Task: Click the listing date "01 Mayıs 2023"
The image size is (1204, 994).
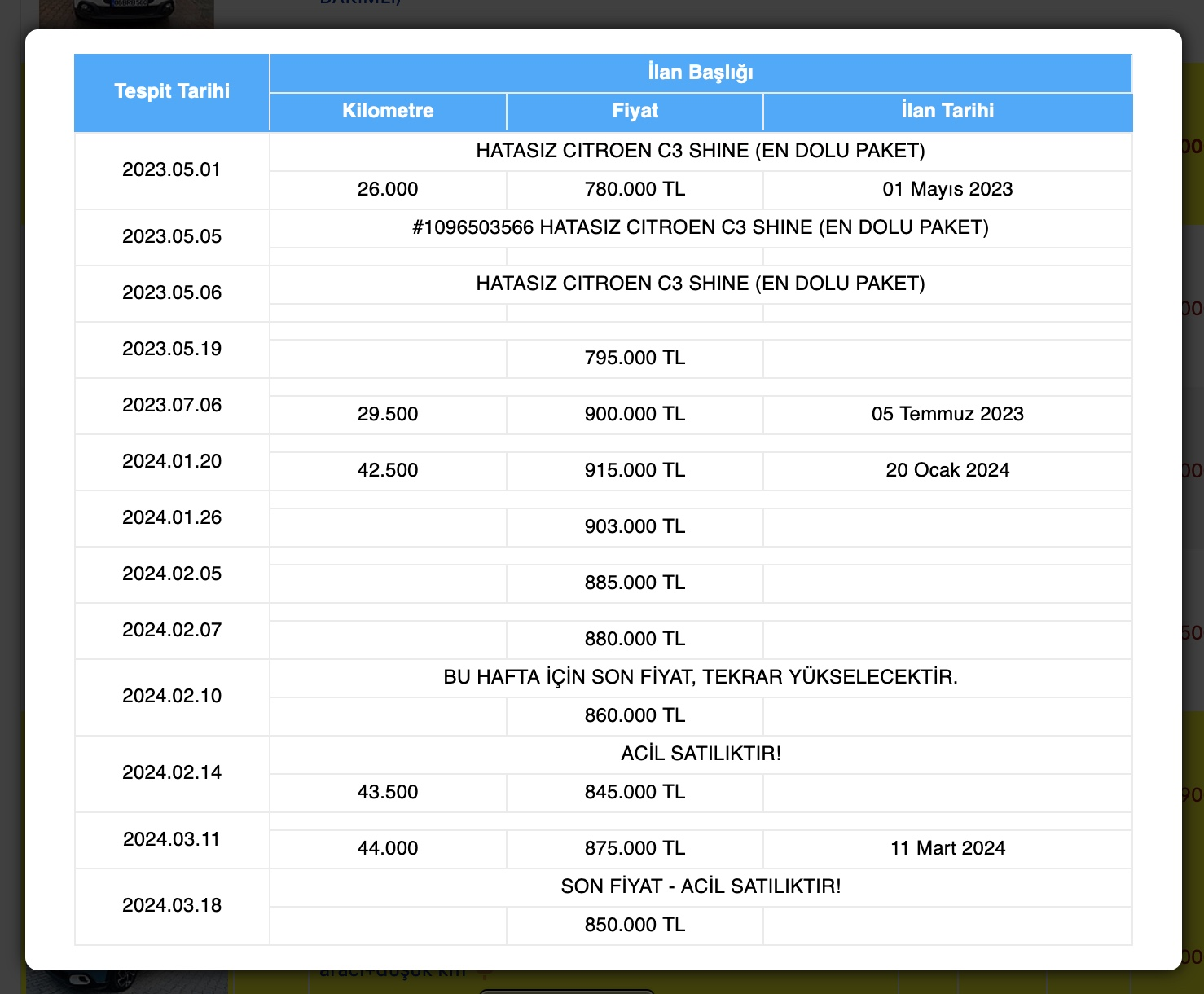Action: point(947,189)
